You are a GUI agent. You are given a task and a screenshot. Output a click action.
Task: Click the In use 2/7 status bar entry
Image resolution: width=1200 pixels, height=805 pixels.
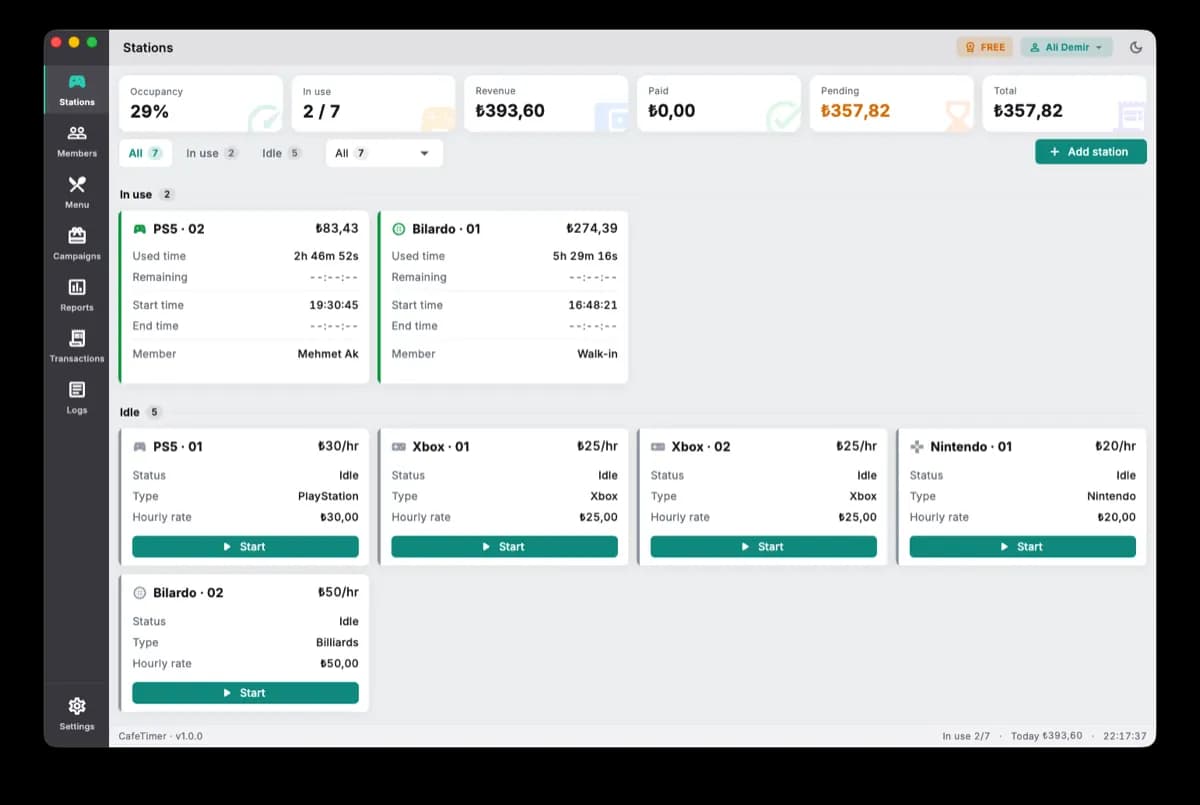point(966,736)
